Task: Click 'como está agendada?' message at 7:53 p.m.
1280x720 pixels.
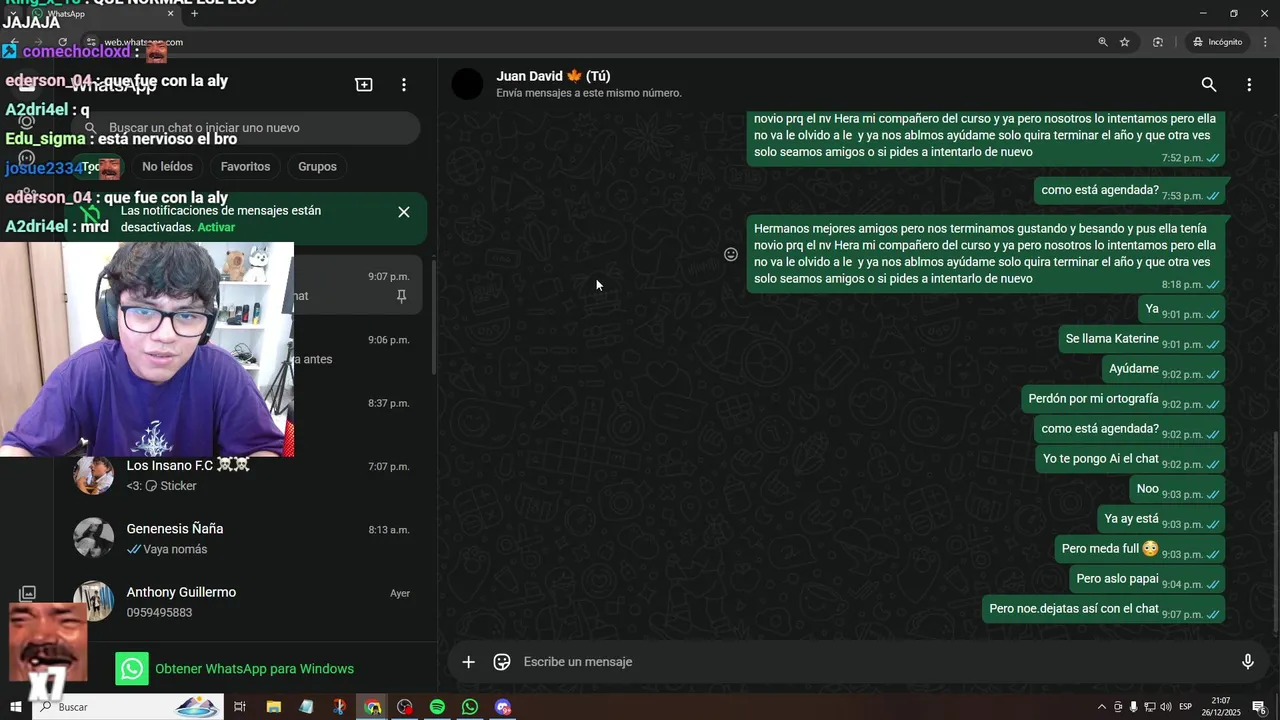Action: pos(1129,191)
